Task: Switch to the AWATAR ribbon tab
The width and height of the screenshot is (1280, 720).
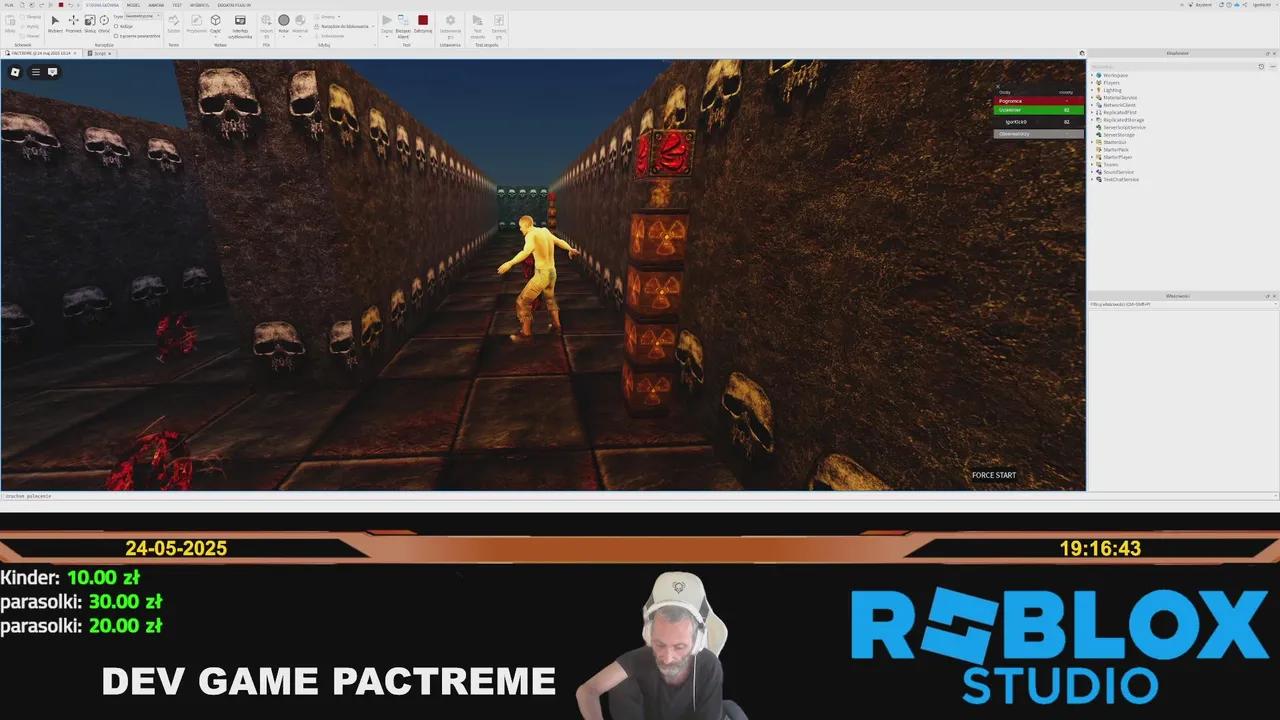Action: click(x=156, y=5)
